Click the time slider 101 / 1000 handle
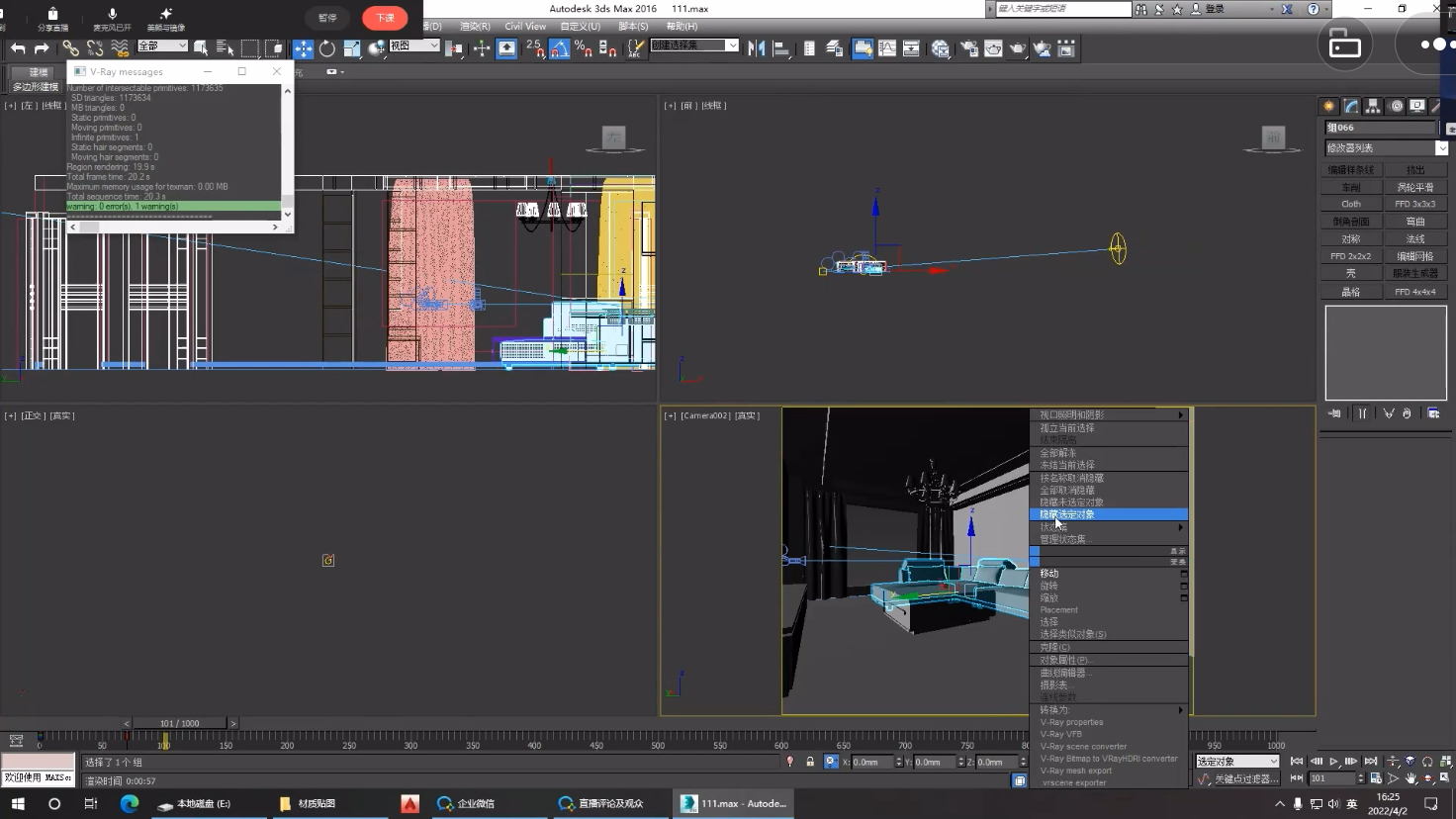This screenshot has width=1456, height=819. 180,723
